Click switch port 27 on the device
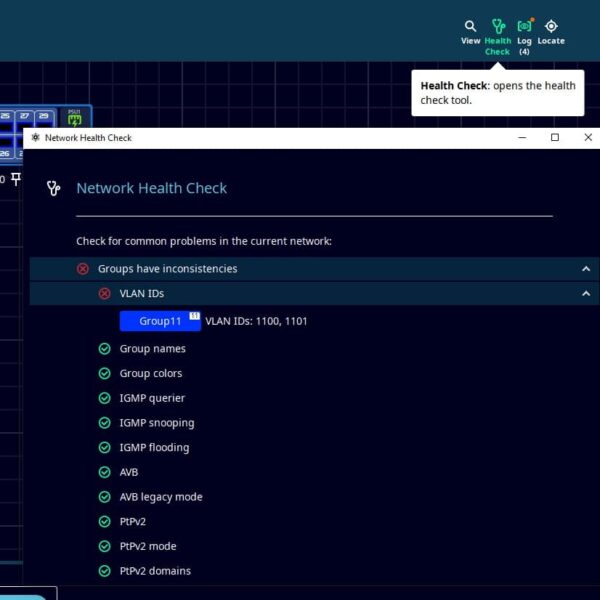The image size is (600, 600). tap(25, 116)
